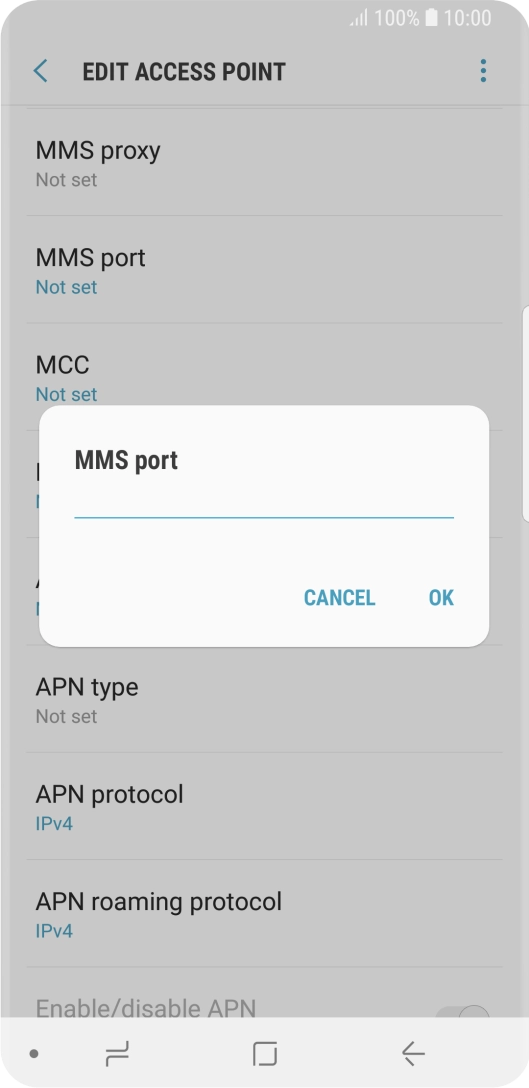This screenshot has width=529, height=1088.
Task: Open the MMS proxy setting
Action: (264, 162)
